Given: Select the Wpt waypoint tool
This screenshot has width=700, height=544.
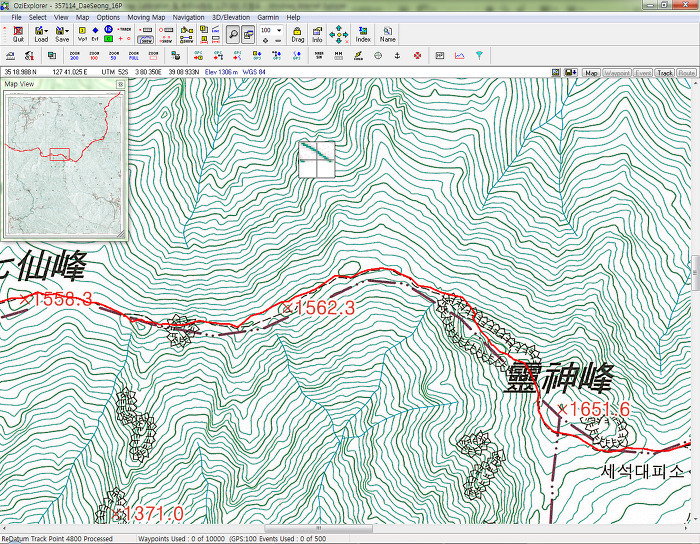Looking at the screenshot, I should click(82, 34).
